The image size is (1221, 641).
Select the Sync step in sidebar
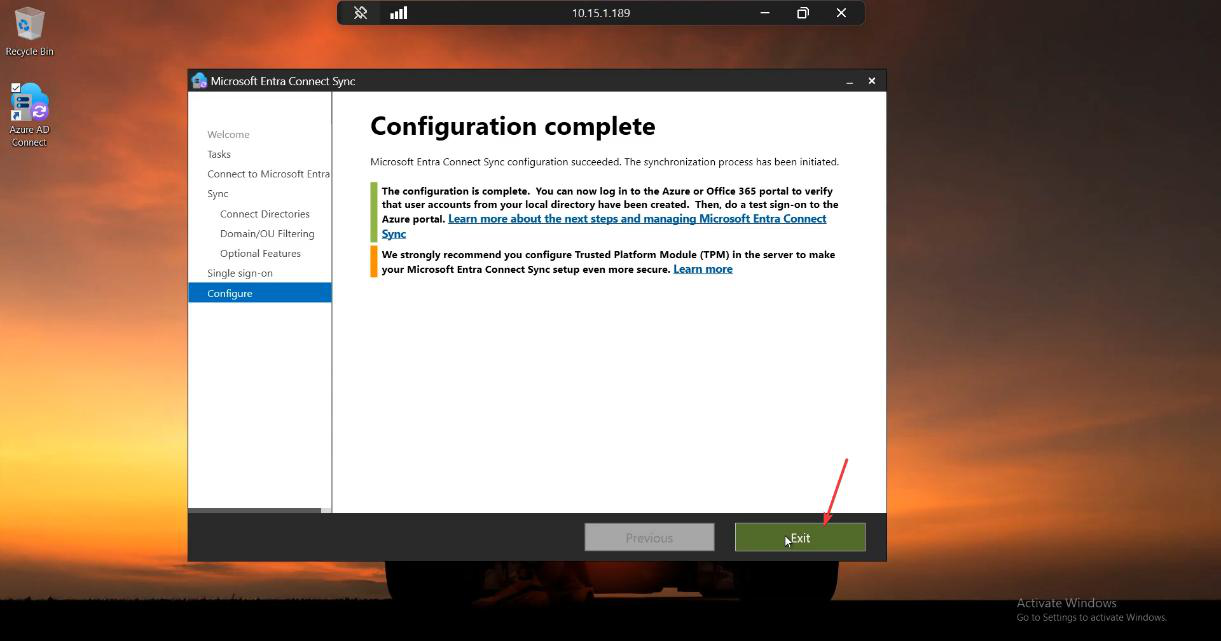[x=218, y=194]
